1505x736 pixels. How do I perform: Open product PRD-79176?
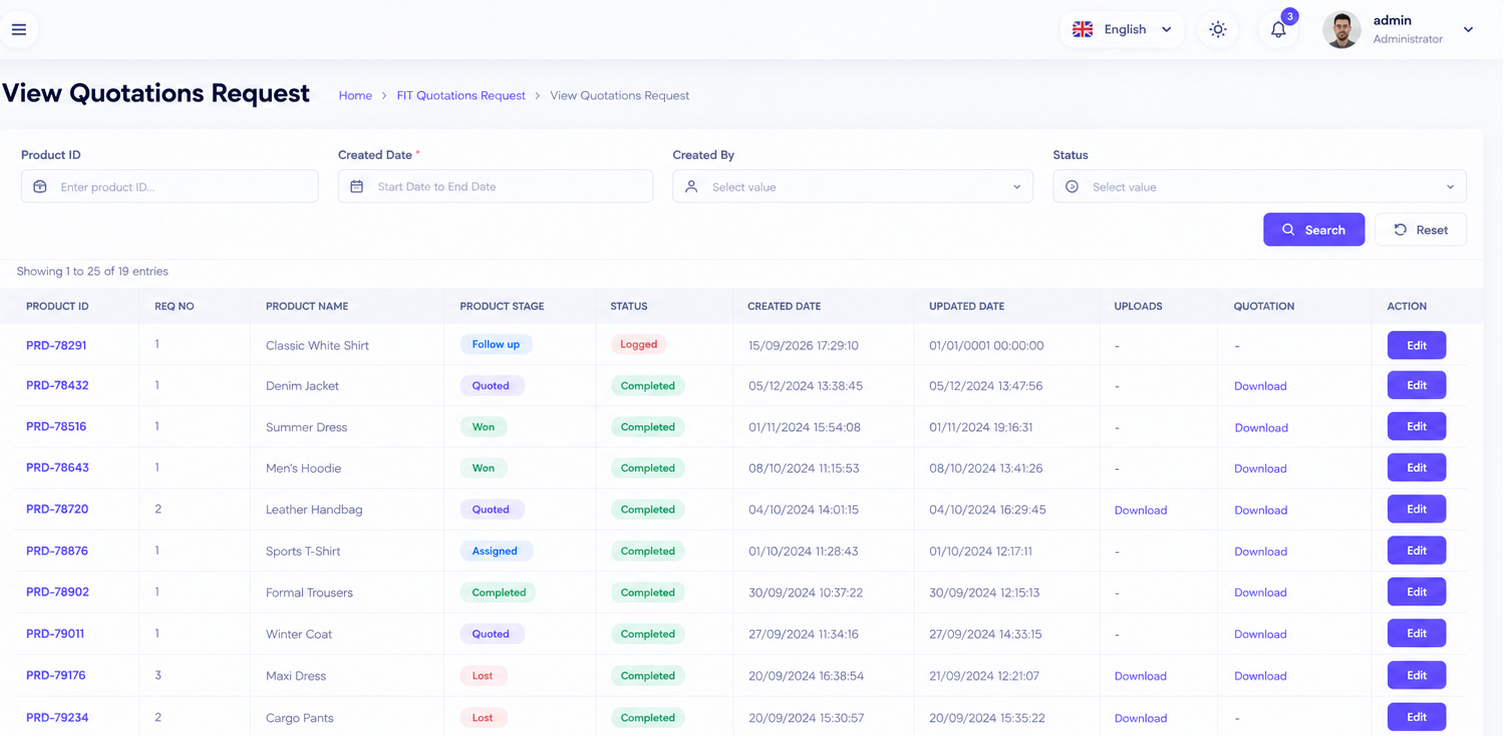[56, 675]
